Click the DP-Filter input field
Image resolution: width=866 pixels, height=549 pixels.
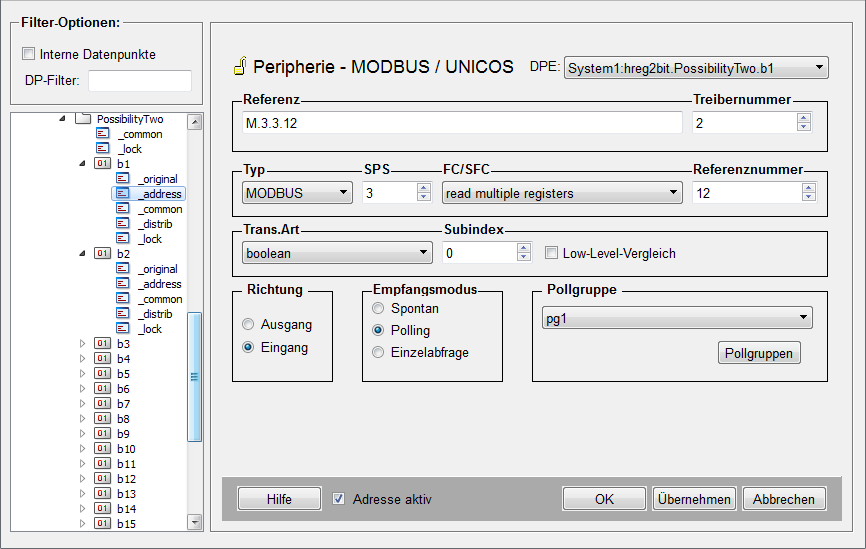(140, 80)
